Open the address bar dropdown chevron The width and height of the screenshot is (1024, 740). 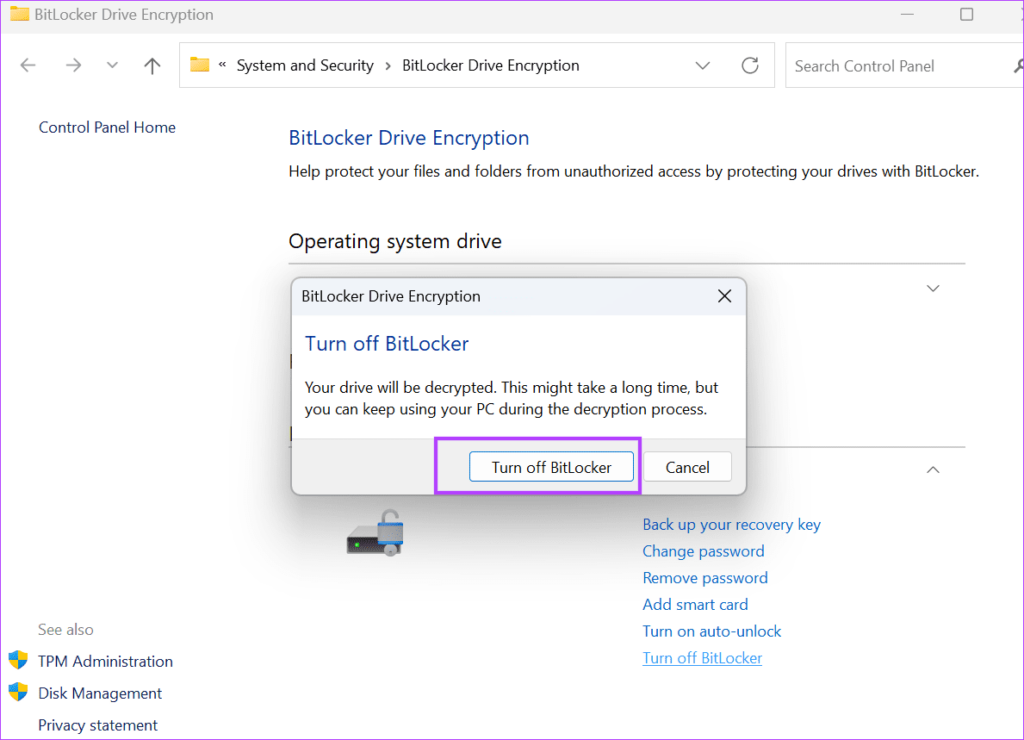(703, 65)
